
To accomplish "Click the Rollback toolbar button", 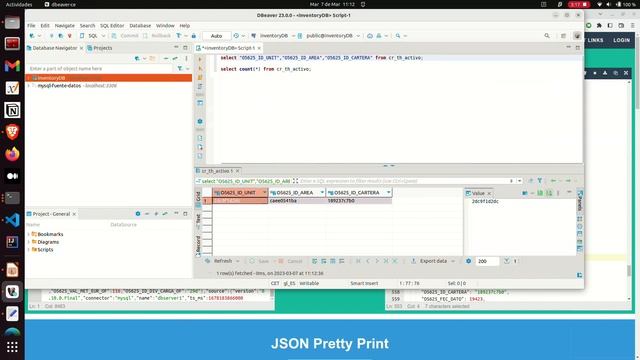I will [158, 36].
